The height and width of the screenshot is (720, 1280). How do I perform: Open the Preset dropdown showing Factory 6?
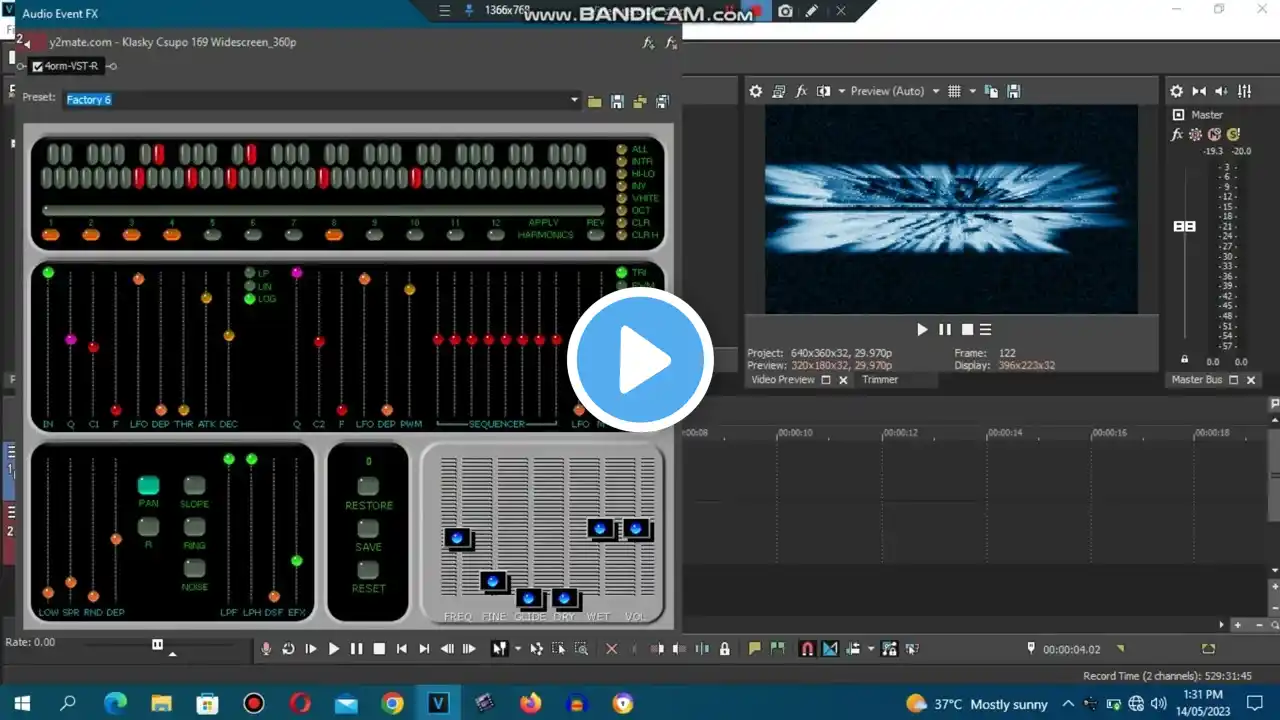[x=574, y=100]
